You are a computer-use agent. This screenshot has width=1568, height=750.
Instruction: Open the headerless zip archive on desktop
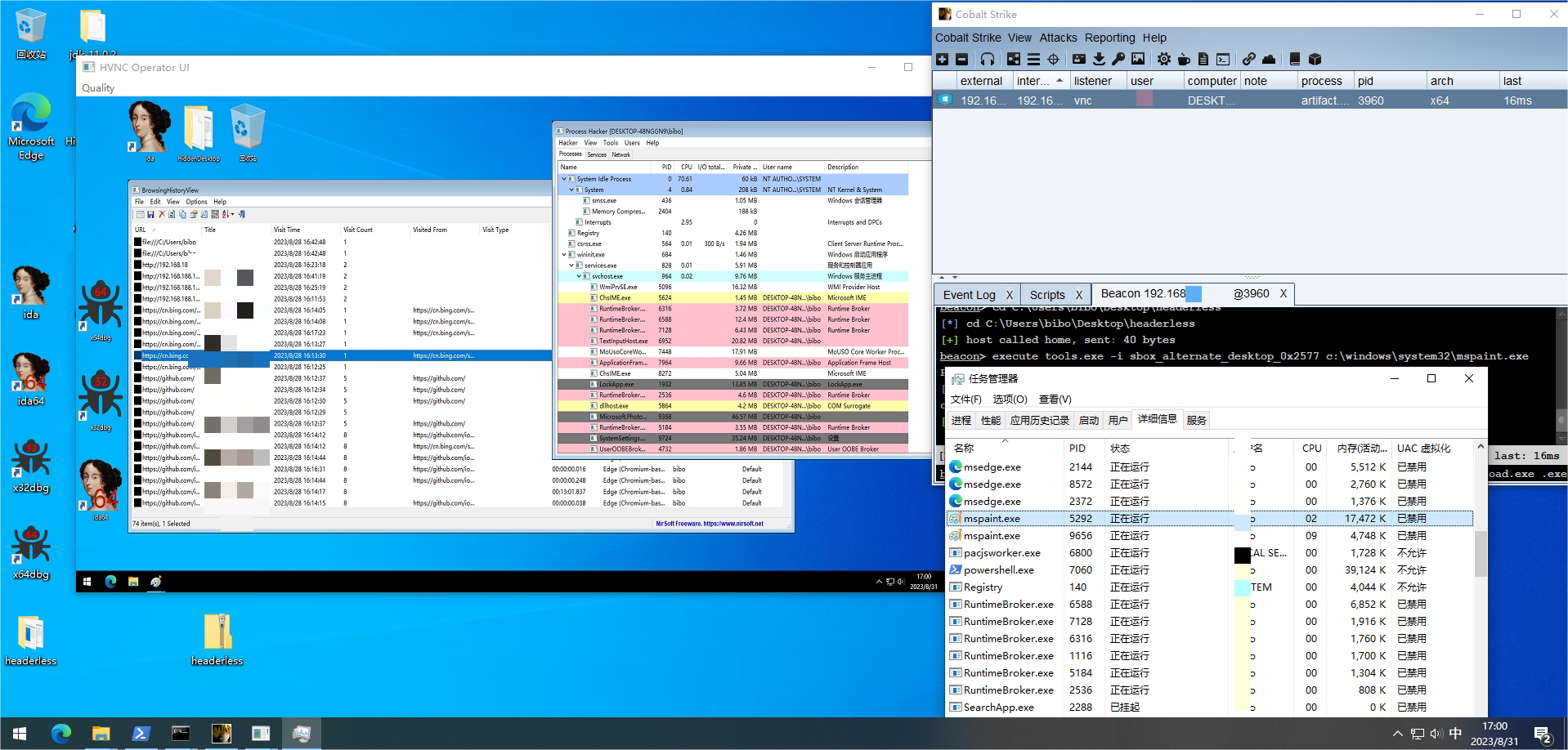(x=217, y=640)
